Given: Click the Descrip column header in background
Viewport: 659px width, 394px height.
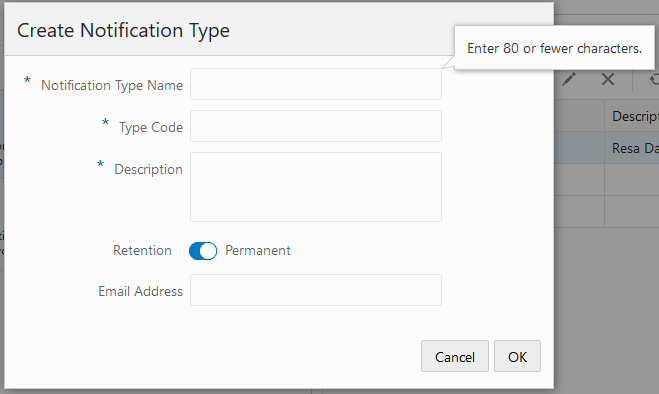Looking at the screenshot, I should [x=632, y=116].
